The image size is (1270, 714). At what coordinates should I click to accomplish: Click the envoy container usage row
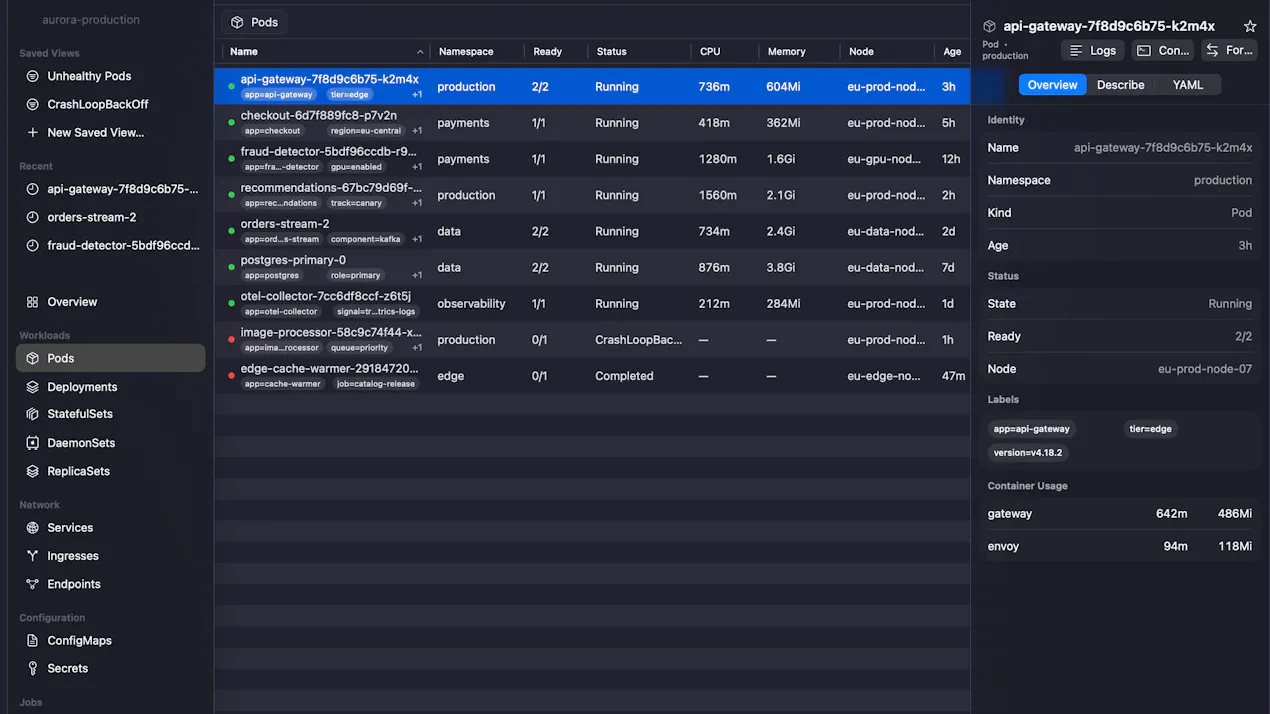pyautogui.click(x=1119, y=547)
